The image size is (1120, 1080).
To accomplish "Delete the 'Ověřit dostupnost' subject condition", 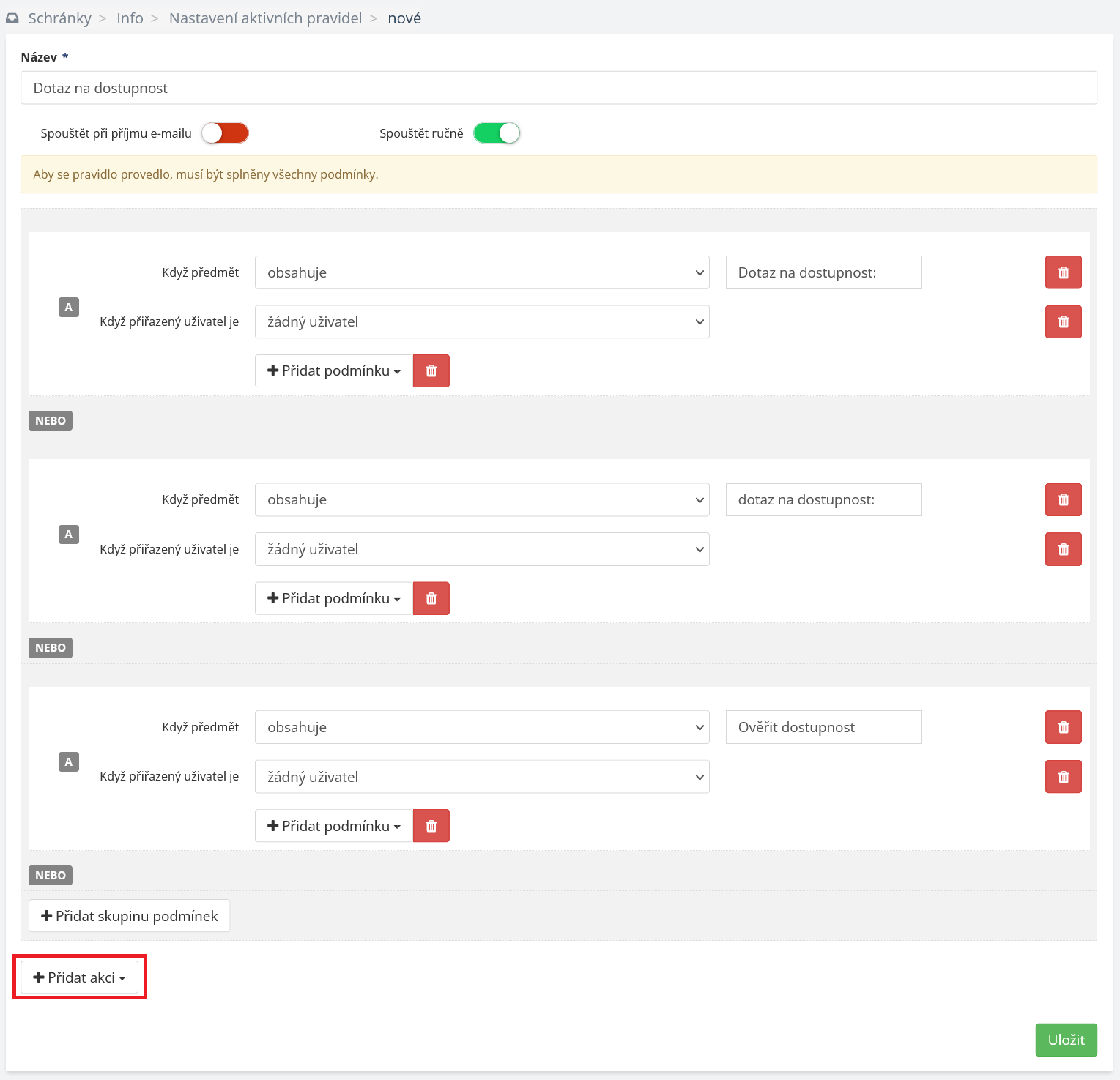I will (x=1063, y=727).
